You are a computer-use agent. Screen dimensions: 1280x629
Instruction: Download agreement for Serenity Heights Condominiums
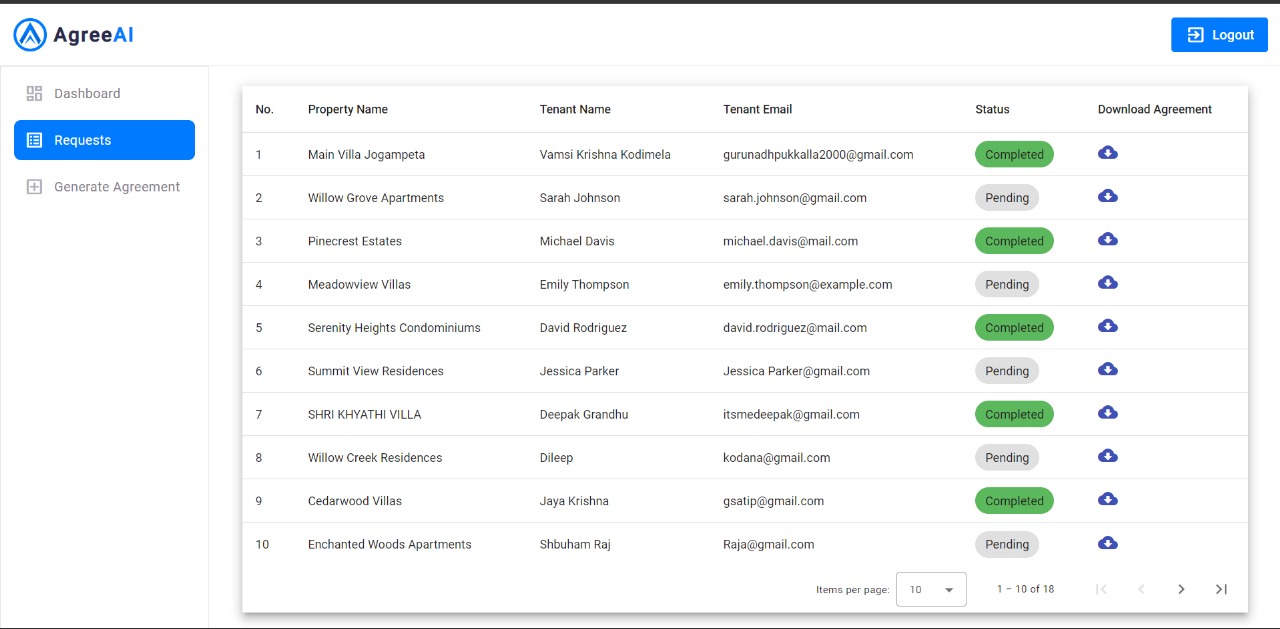coord(1108,326)
